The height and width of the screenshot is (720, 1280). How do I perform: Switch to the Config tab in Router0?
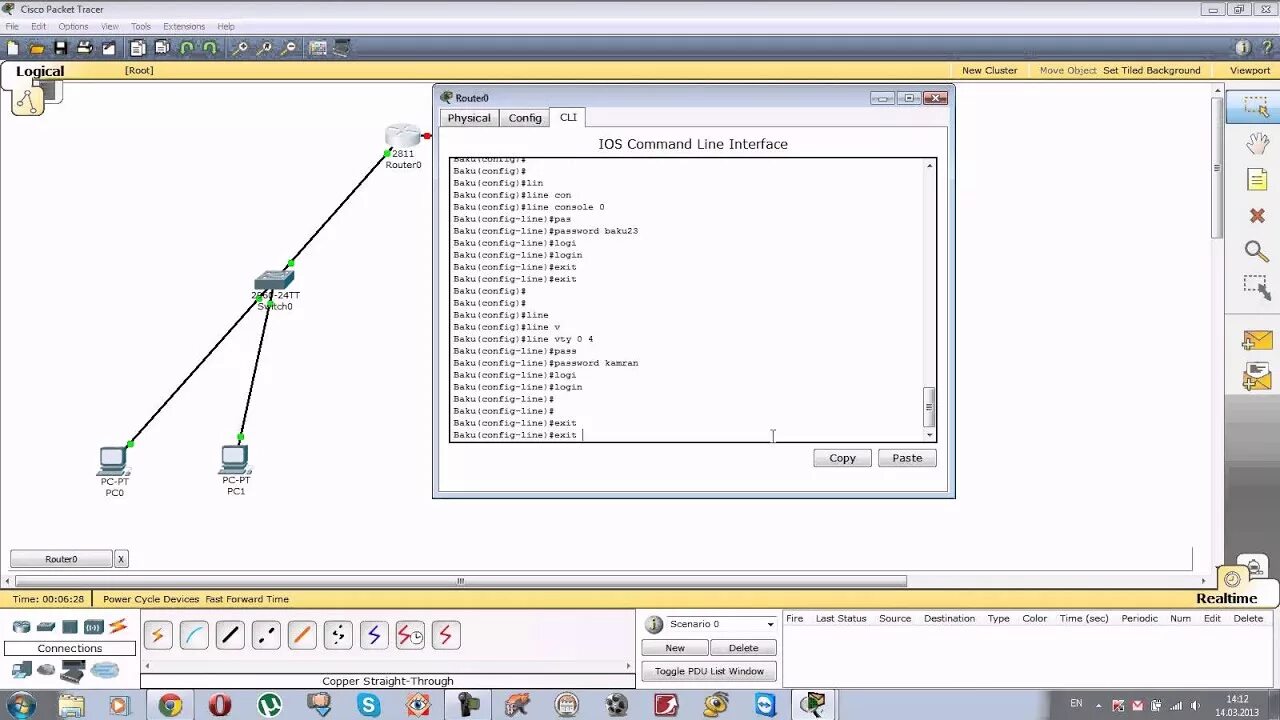tap(525, 118)
